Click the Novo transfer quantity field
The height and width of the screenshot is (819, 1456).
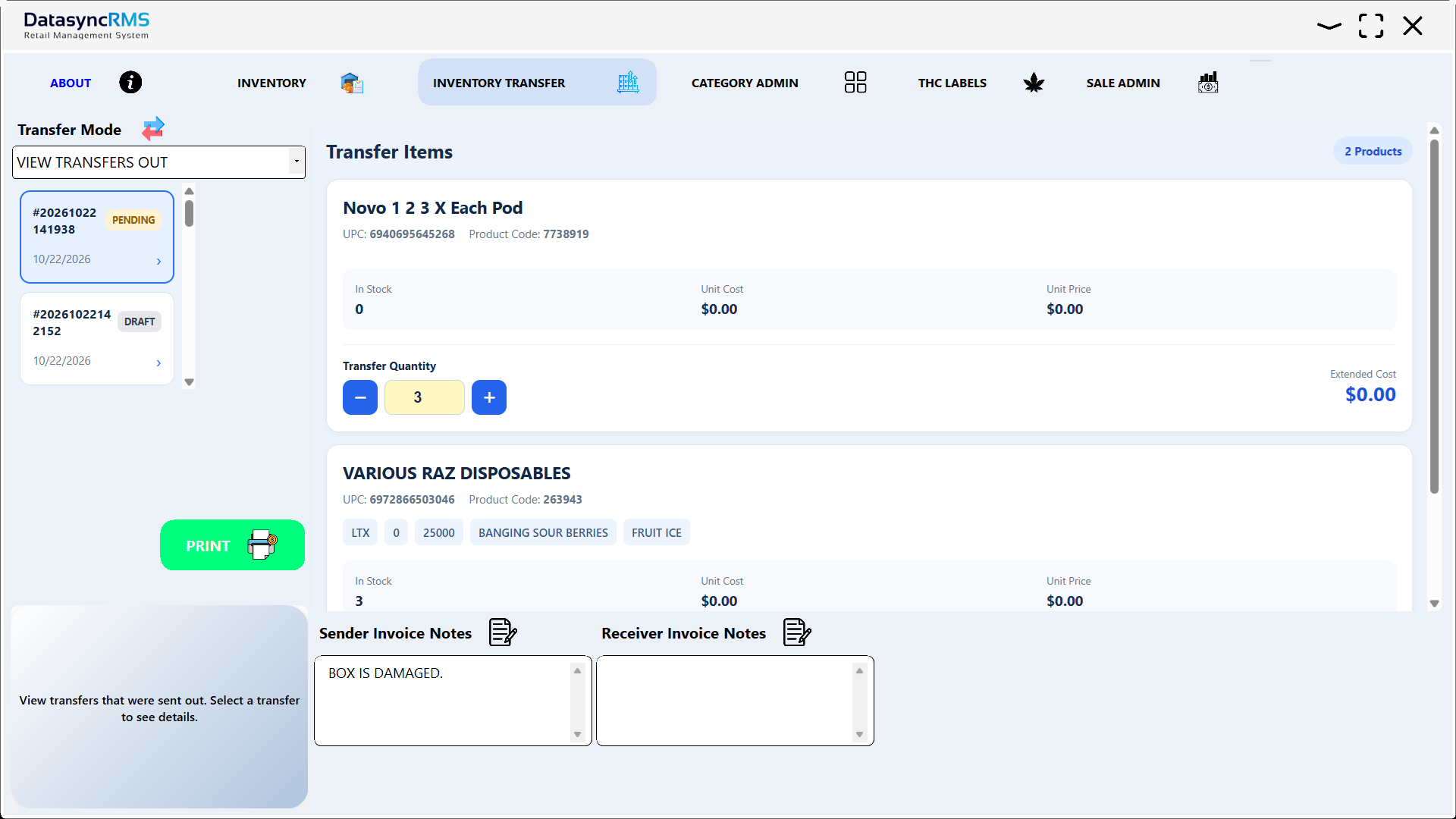point(425,397)
